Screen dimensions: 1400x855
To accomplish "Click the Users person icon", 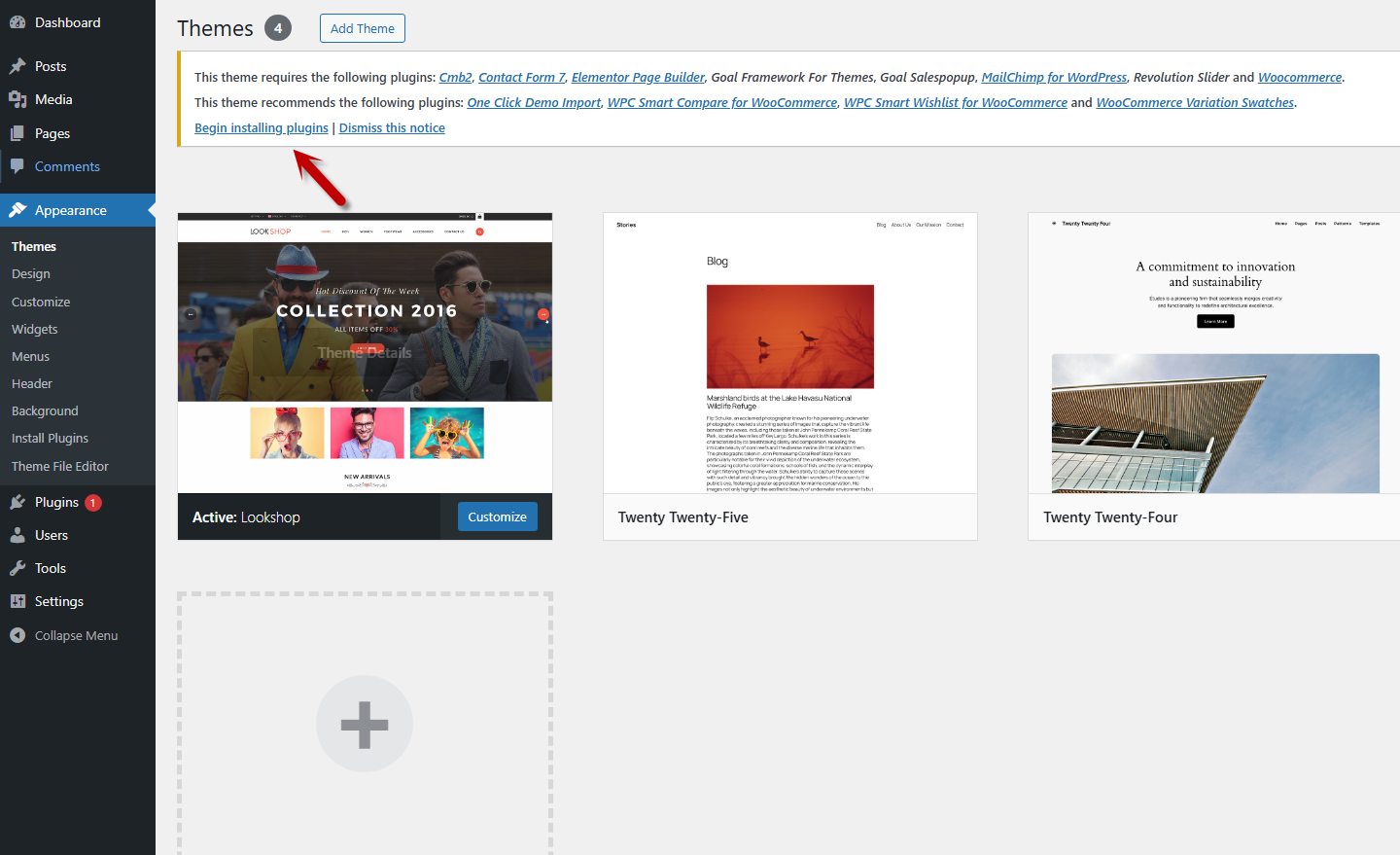I will (x=17, y=535).
